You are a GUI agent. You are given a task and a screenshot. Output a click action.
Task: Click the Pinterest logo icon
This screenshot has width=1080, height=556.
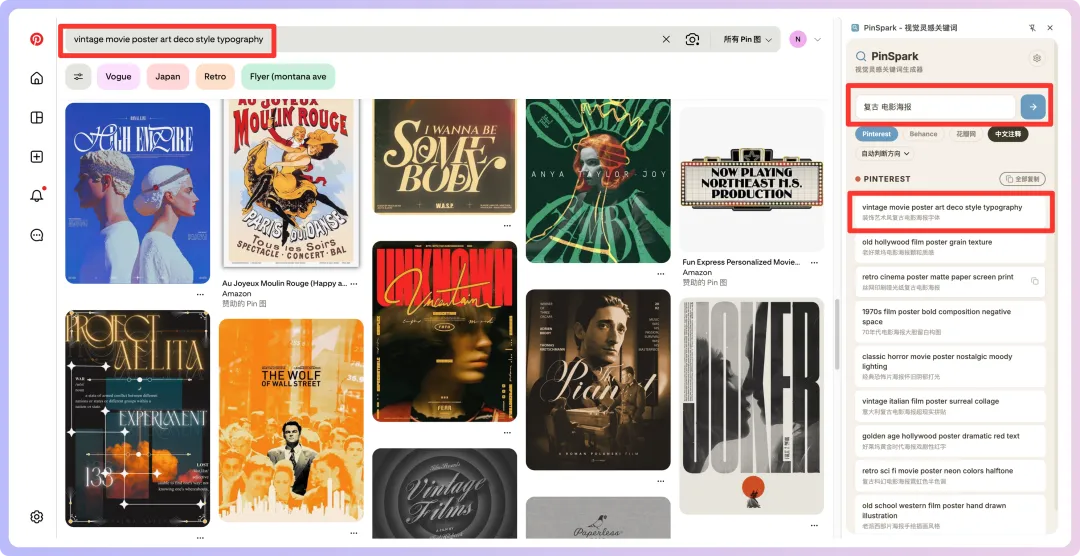click(37, 39)
